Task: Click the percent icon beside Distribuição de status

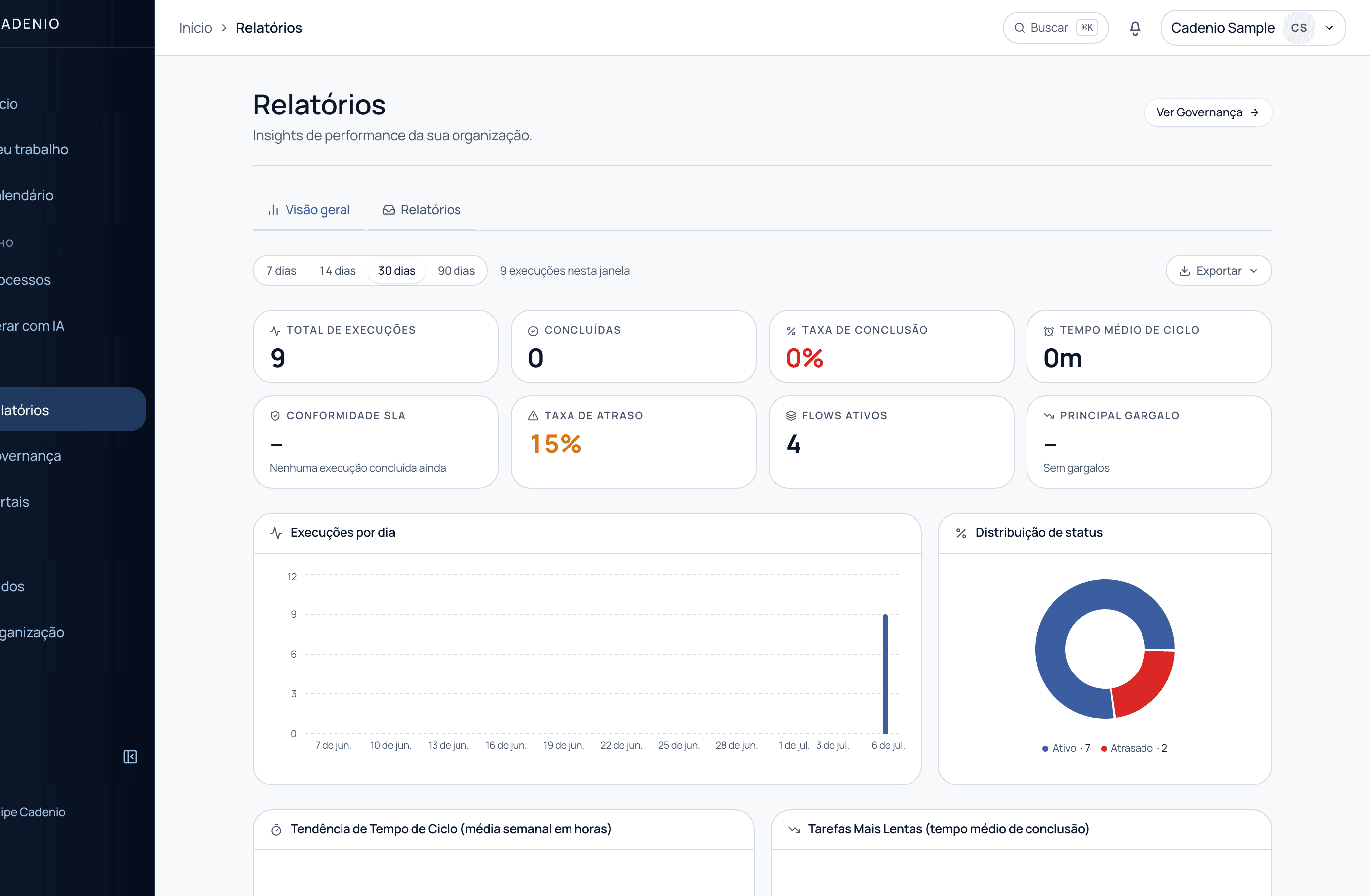Action: click(x=961, y=533)
